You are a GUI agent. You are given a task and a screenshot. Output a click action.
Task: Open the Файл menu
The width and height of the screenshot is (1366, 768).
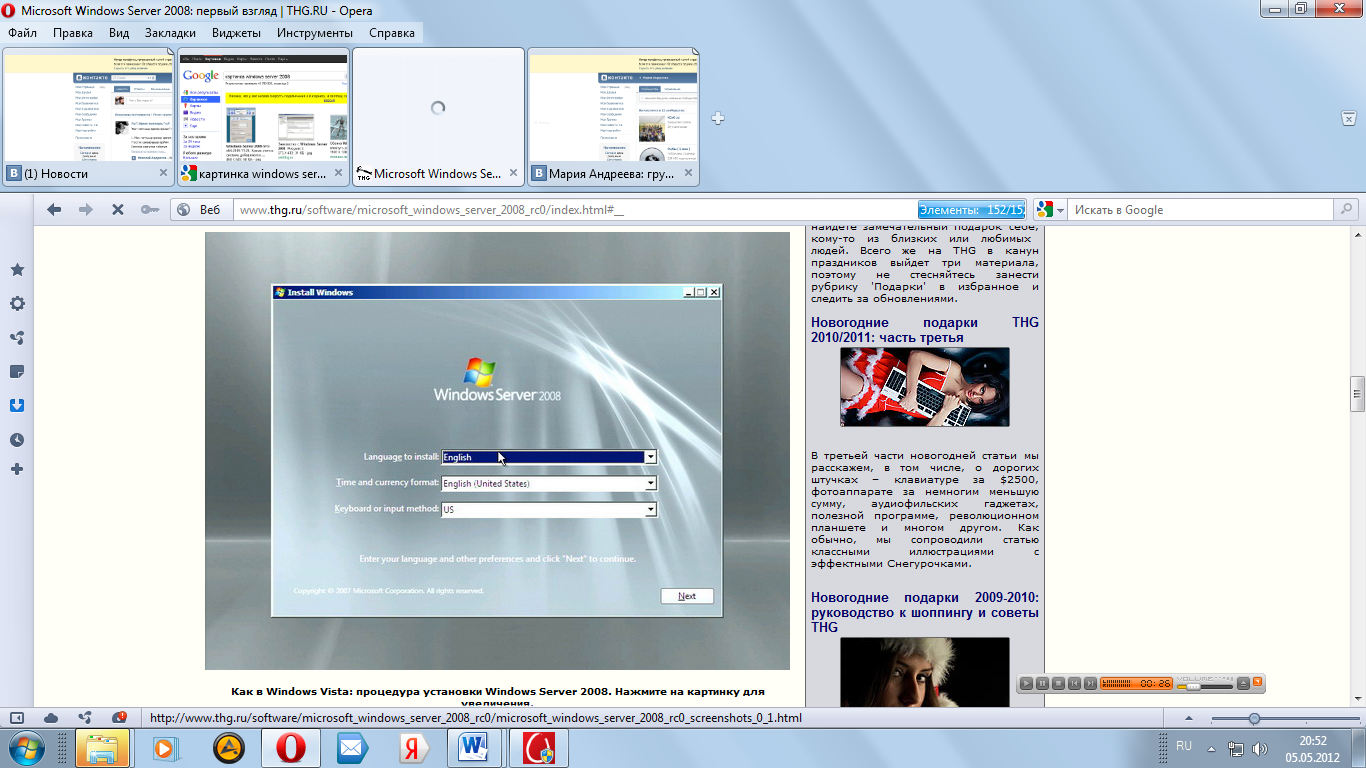(22, 32)
